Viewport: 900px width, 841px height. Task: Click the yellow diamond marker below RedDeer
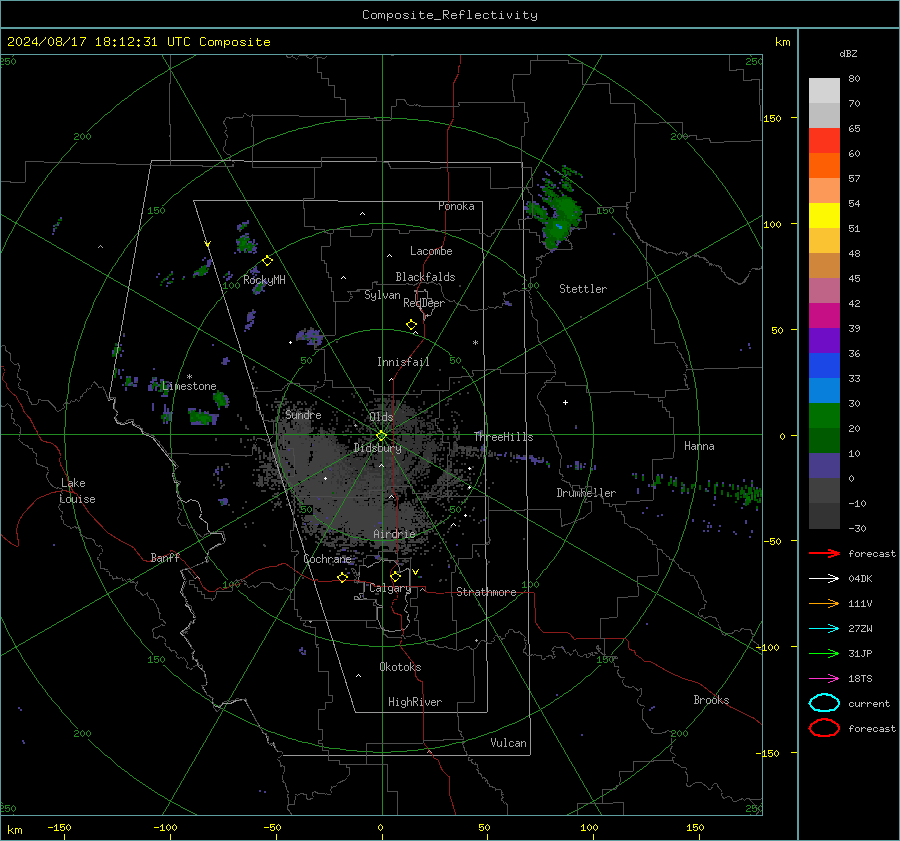411,325
